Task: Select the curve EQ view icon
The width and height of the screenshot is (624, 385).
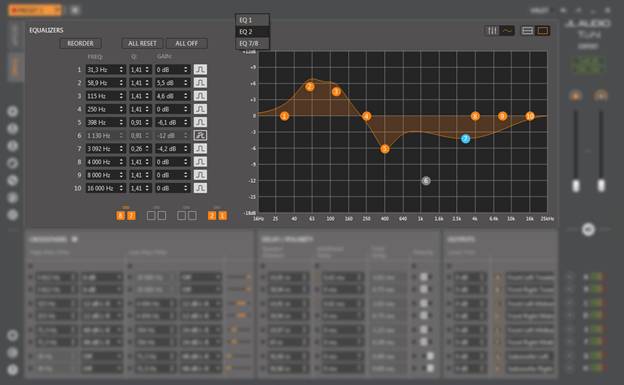Action: pos(507,31)
